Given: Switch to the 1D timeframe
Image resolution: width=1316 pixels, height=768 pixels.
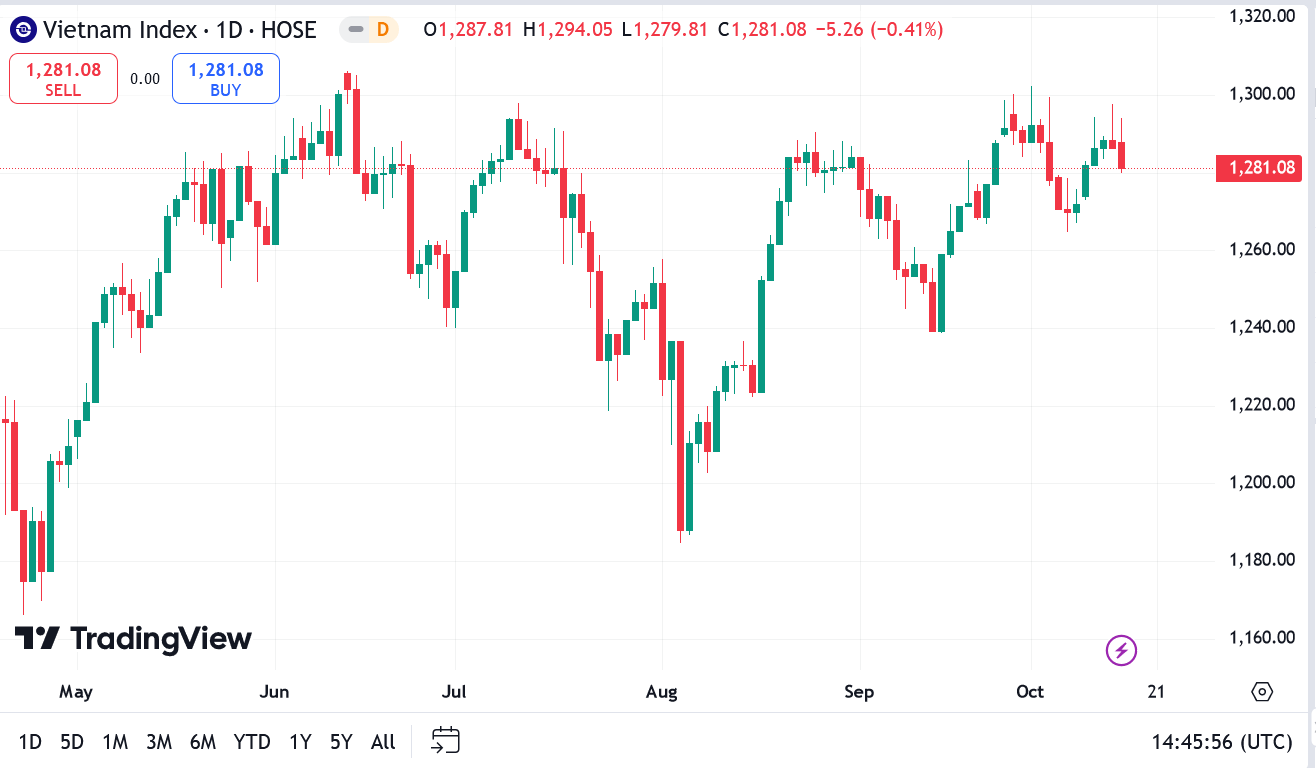Looking at the screenshot, I should pos(29,742).
